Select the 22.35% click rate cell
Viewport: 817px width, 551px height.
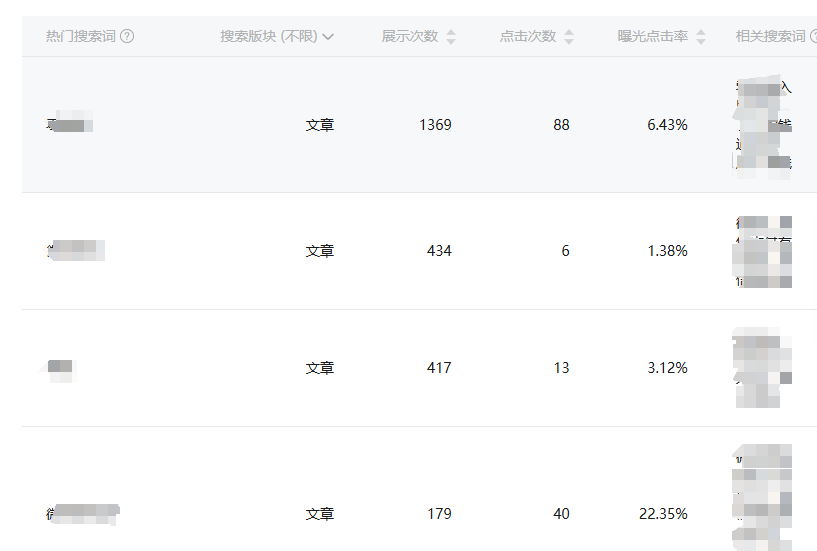tap(663, 513)
